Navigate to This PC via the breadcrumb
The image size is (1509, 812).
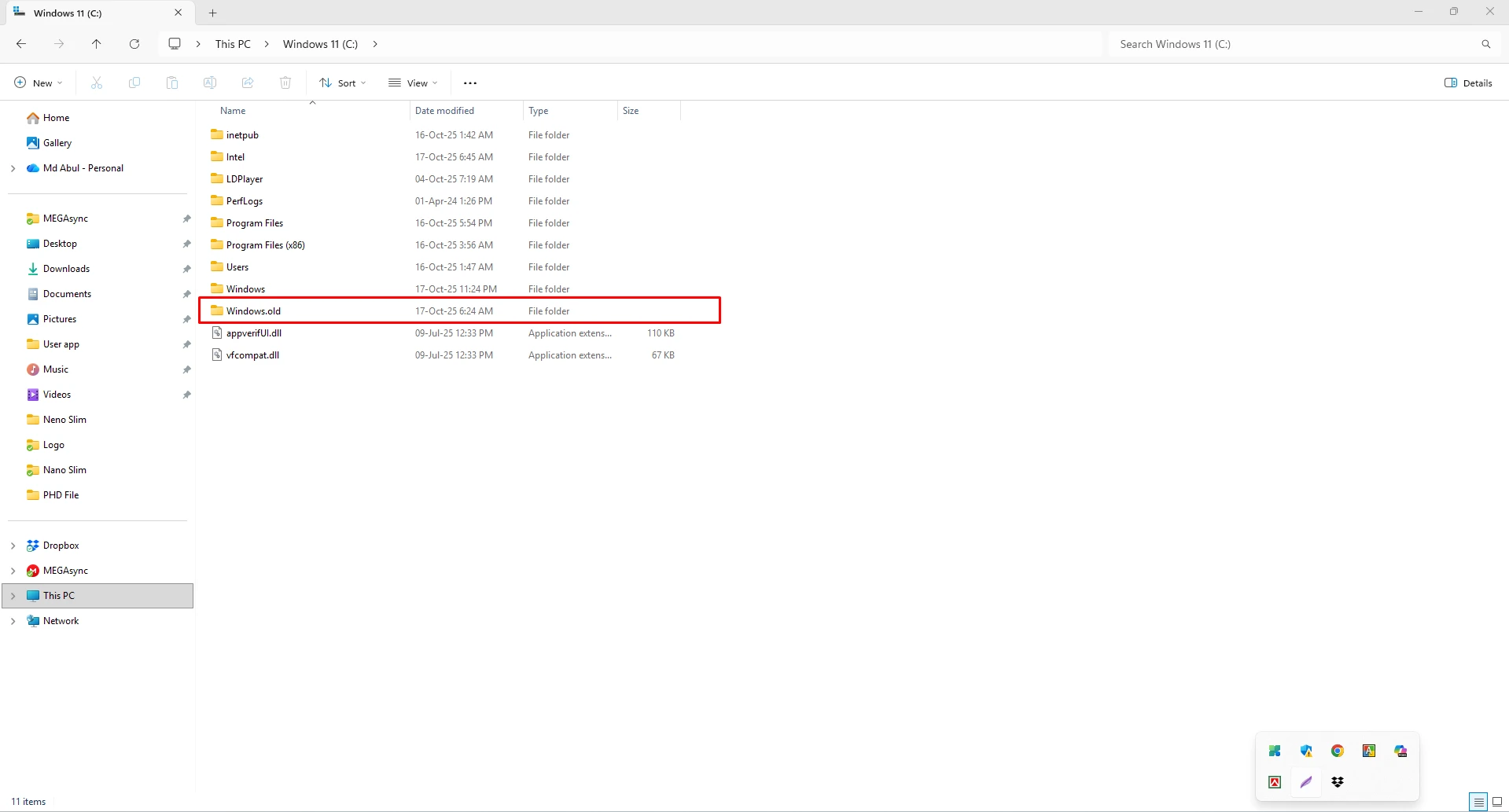pos(233,44)
